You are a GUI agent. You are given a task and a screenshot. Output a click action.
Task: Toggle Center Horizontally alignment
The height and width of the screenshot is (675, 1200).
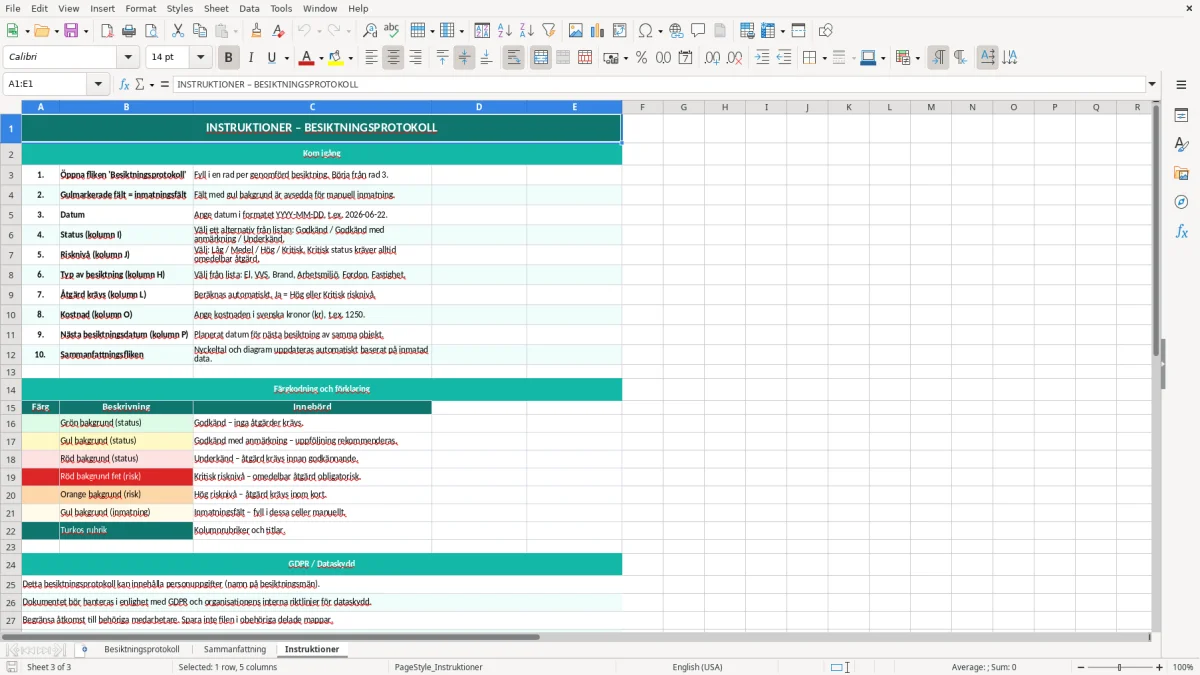point(393,58)
